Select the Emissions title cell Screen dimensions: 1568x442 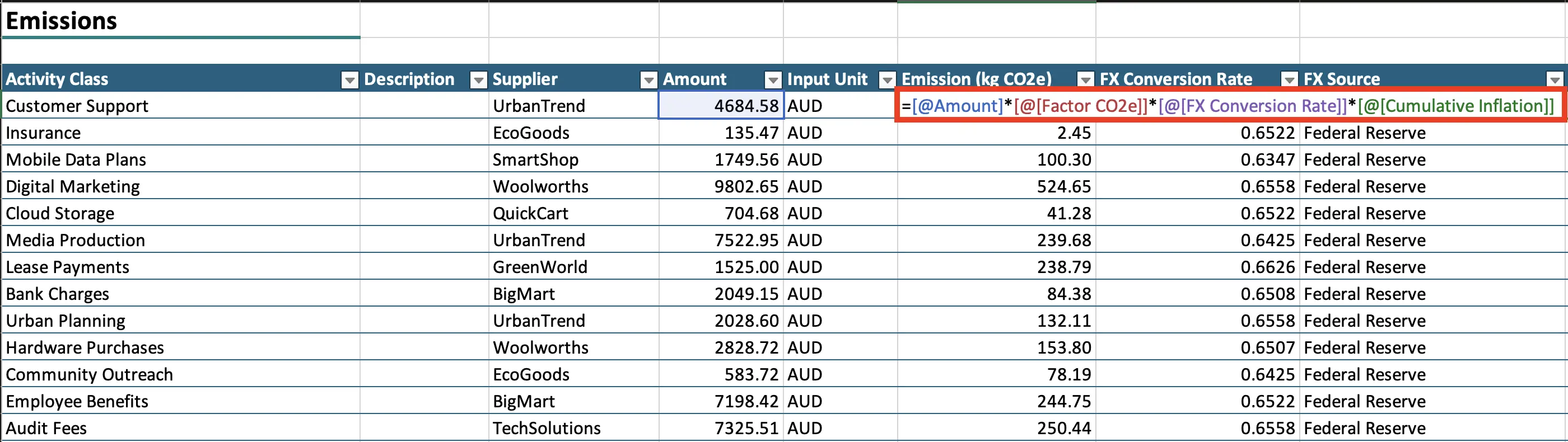(181, 21)
